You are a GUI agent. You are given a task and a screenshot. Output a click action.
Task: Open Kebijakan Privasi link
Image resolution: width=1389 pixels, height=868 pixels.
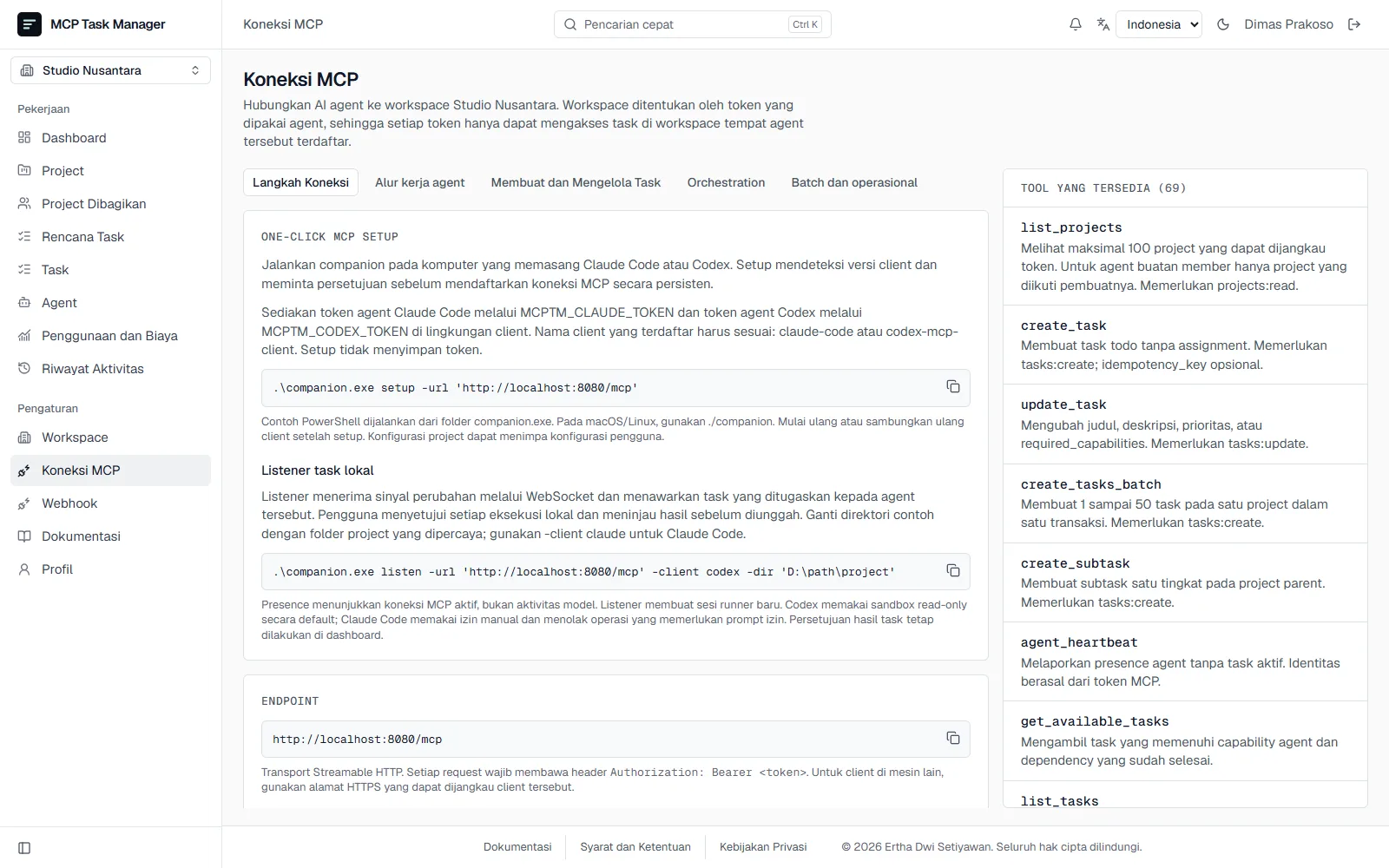click(763, 847)
